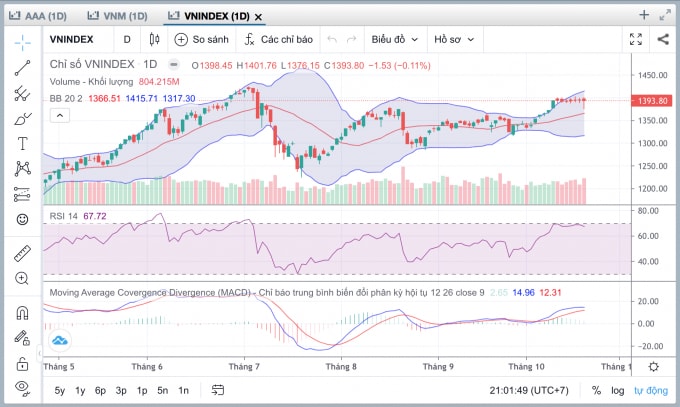Select the pattern drawing tool
The width and height of the screenshot is (680, 407).
pos(23,169)
